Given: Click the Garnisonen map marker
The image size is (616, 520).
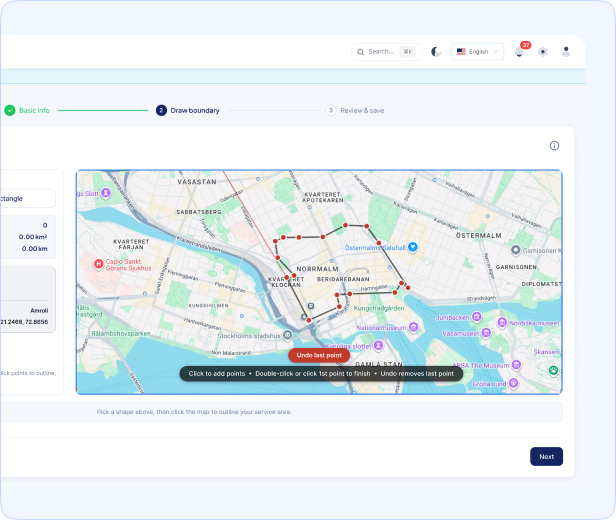Looking at the screenshot, I should click(x=515, y=250).
